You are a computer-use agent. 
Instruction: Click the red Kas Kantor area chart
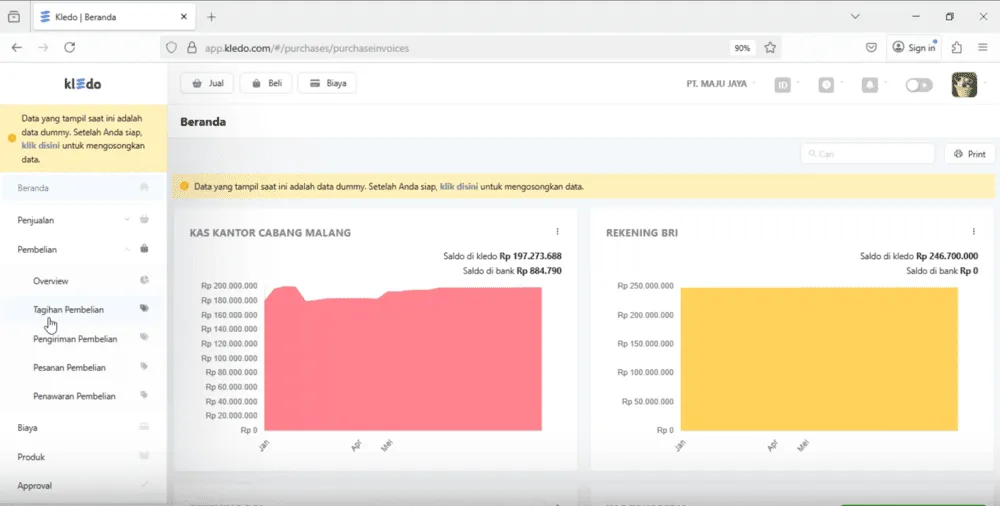403,361
